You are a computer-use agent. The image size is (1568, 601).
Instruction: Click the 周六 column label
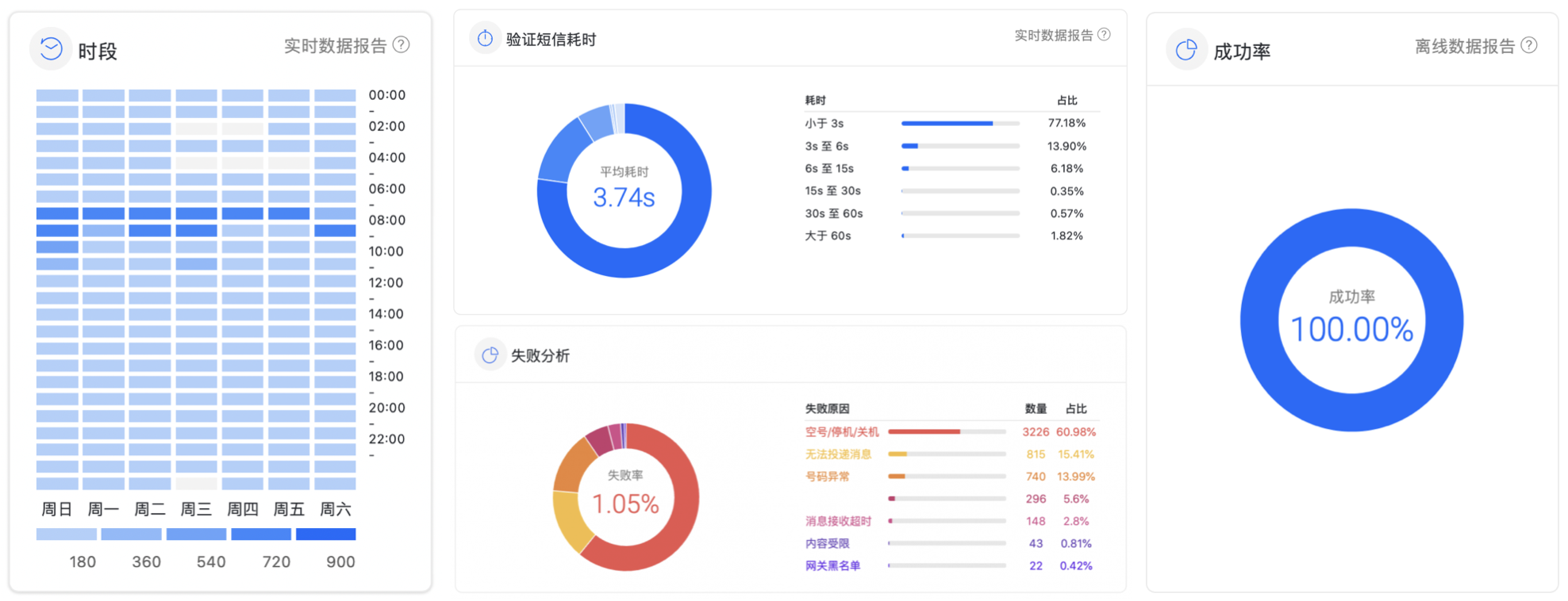335,509
